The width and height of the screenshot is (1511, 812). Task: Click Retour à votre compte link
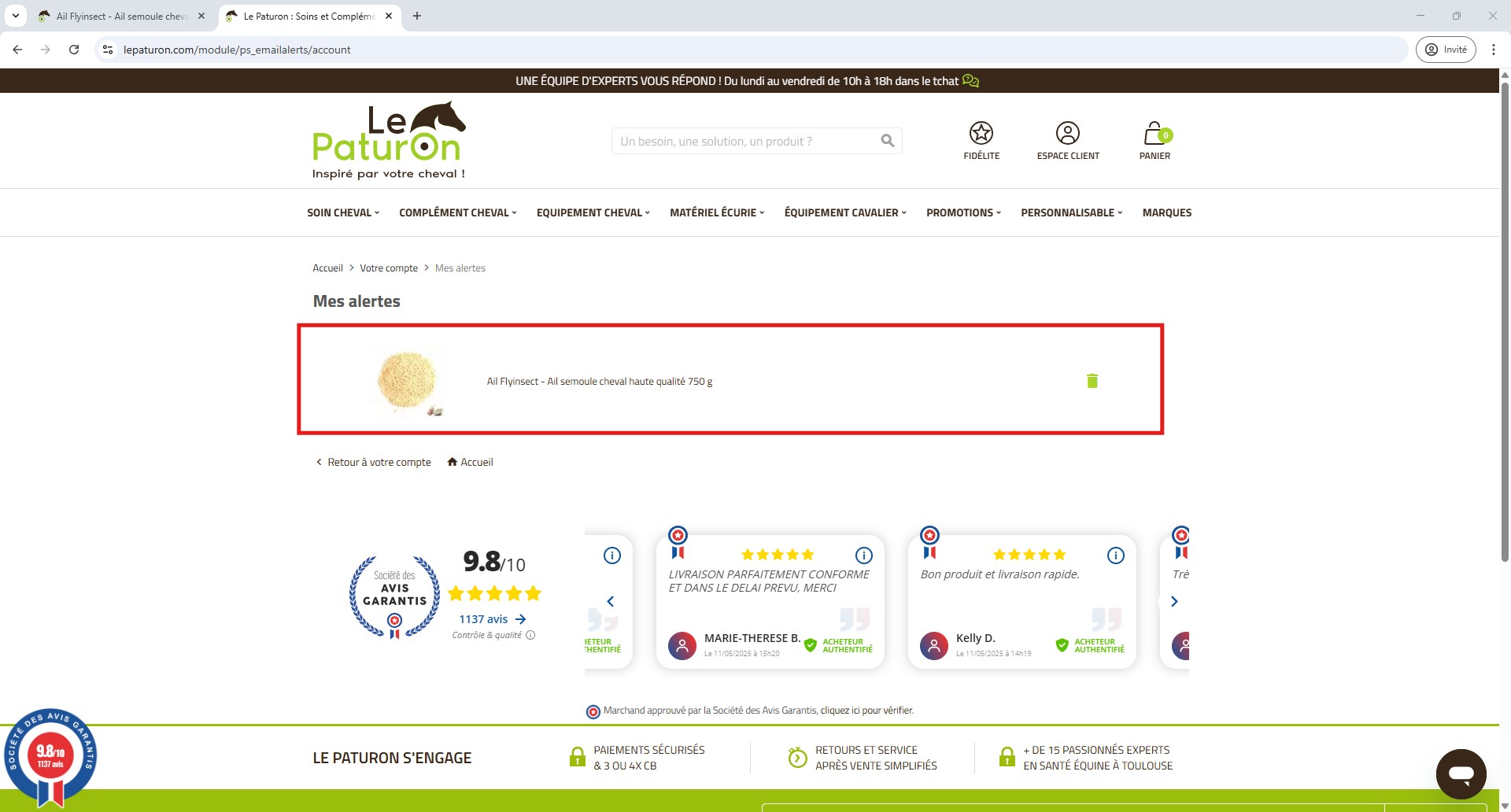[379, 462]
